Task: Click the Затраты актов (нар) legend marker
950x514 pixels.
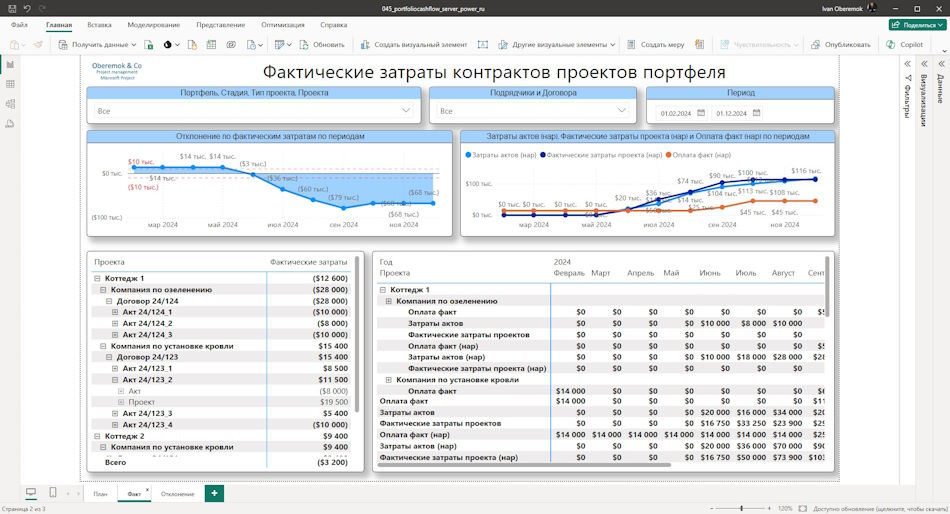Action: (468, 155)
